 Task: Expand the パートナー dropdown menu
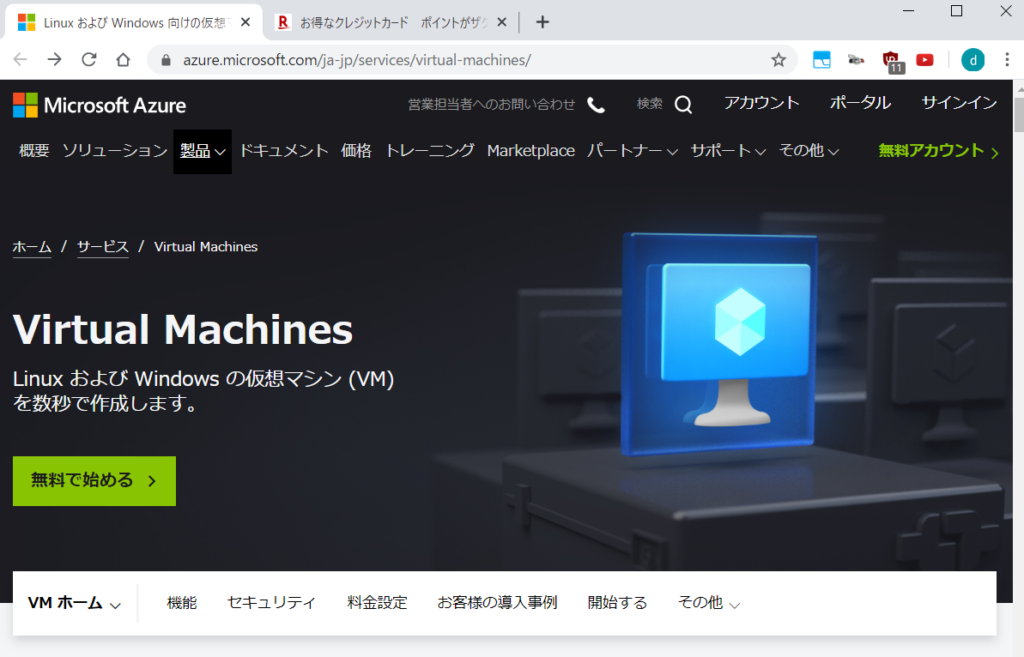pyautogui.click(x=632, y=151)
